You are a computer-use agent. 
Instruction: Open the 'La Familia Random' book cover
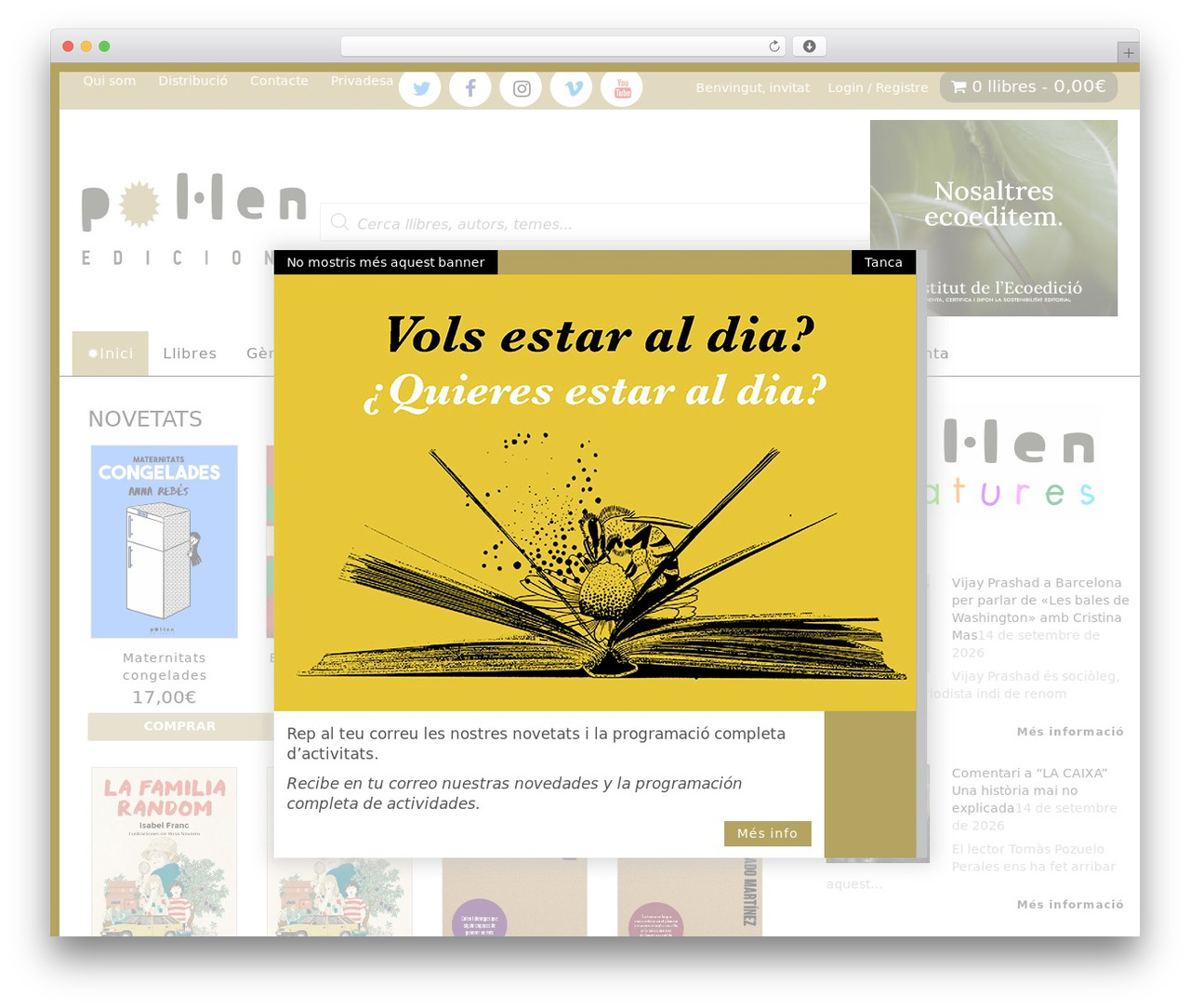165,852
